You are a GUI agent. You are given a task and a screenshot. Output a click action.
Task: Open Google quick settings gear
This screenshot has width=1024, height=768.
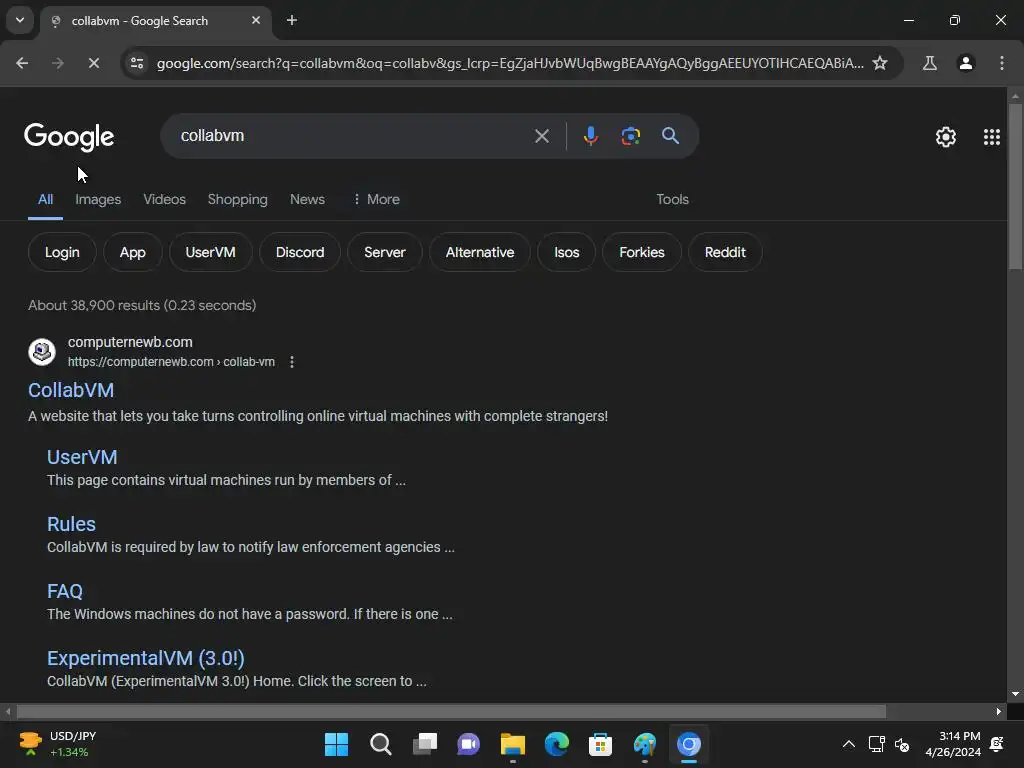point(946,136)
